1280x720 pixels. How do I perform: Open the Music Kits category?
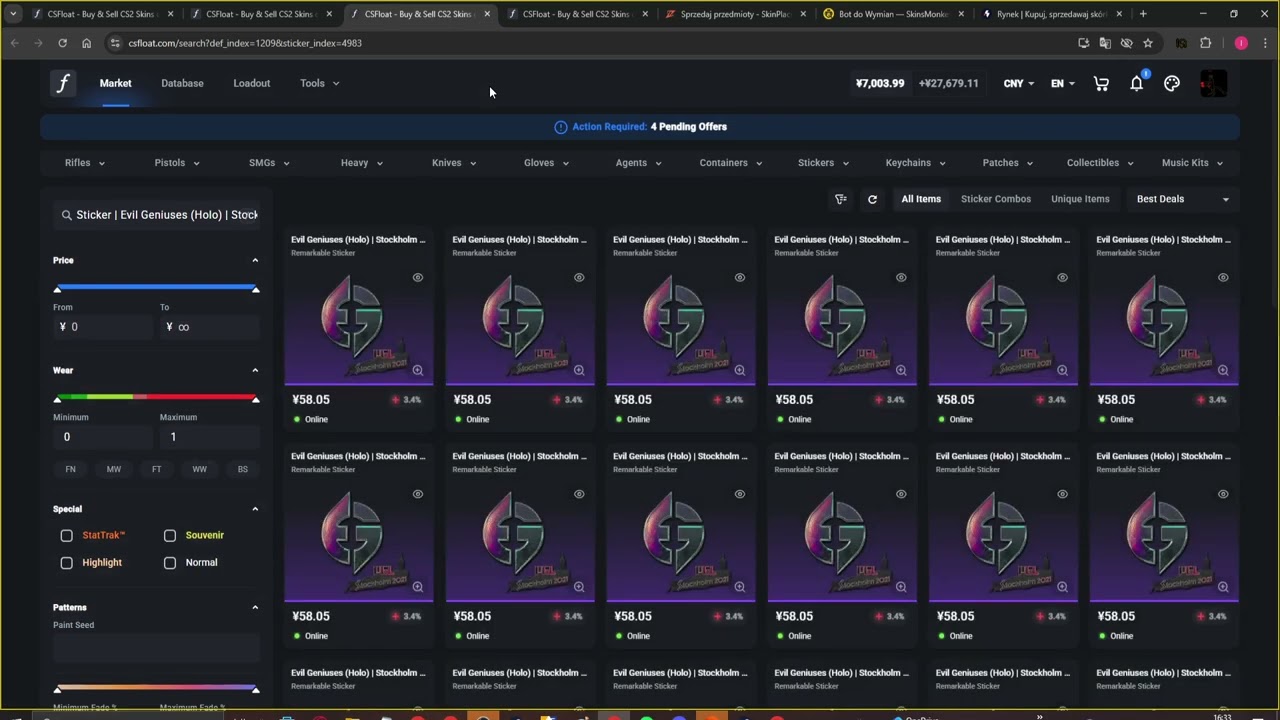1193,163
